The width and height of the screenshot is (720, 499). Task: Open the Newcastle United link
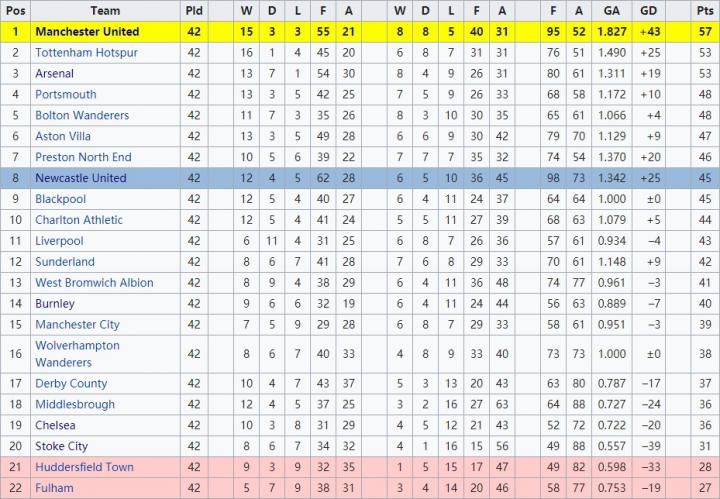pyautogui.click(x=81, y=178)
